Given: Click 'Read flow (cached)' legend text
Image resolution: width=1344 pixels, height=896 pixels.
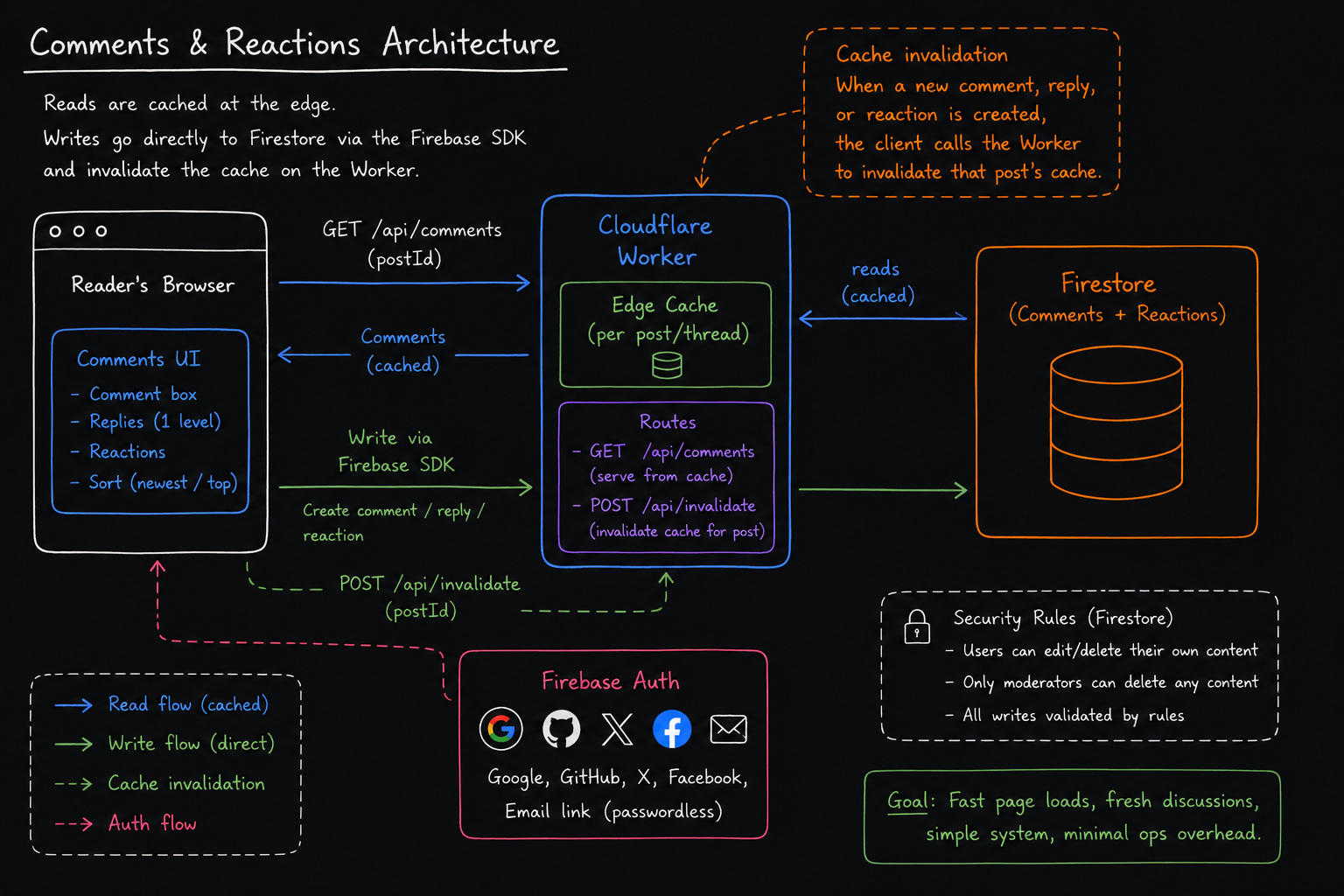Looking at the screenshot, I should (x=188, y=704).
